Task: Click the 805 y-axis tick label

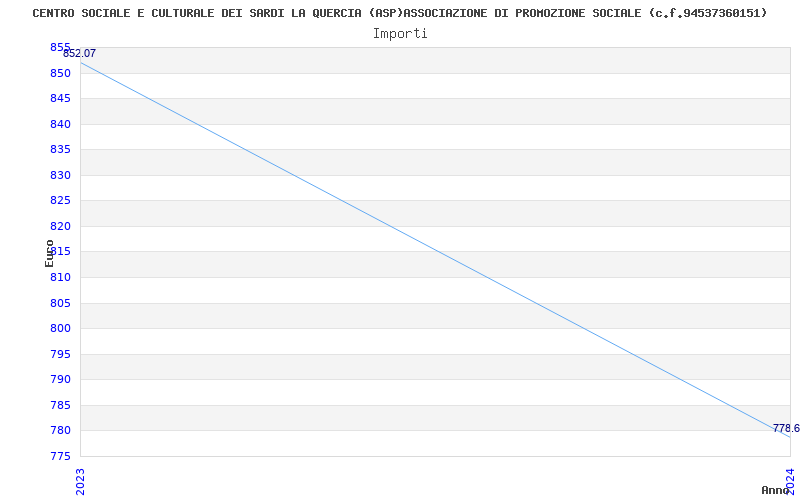Action: pos(60,303)
